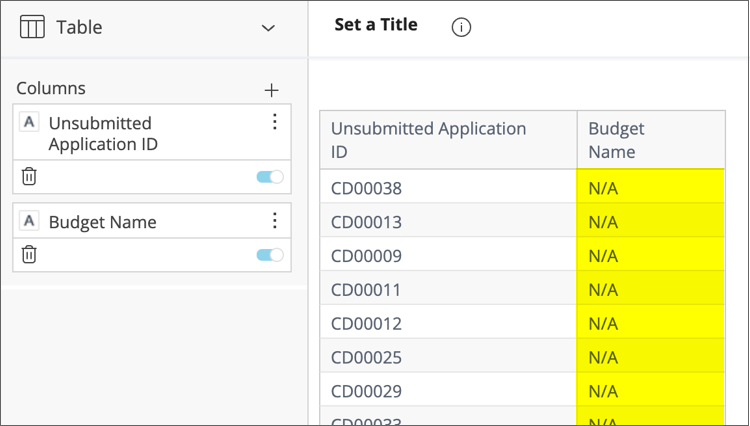Click the info icon beside Set a Title

461,28
